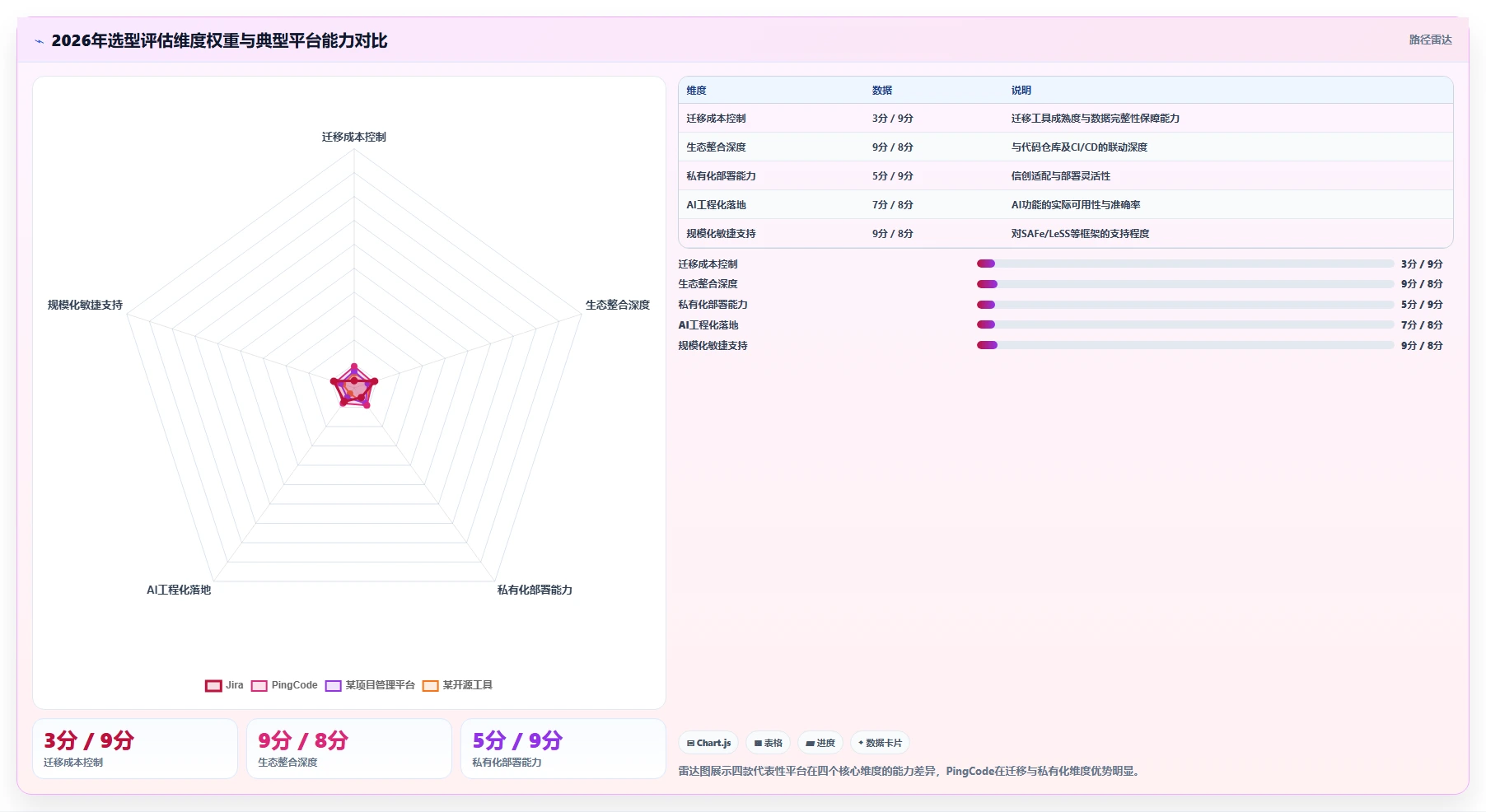Click the 7分 / 8分 value in table
This screenshot has width=1486, height=812.
pyautogui.click(x=893, y=205)
